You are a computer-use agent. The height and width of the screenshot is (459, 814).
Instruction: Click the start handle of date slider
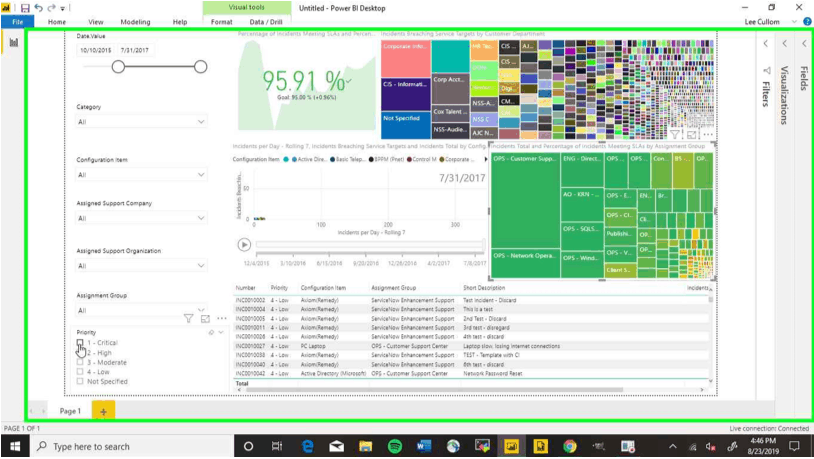pos(118,66)
